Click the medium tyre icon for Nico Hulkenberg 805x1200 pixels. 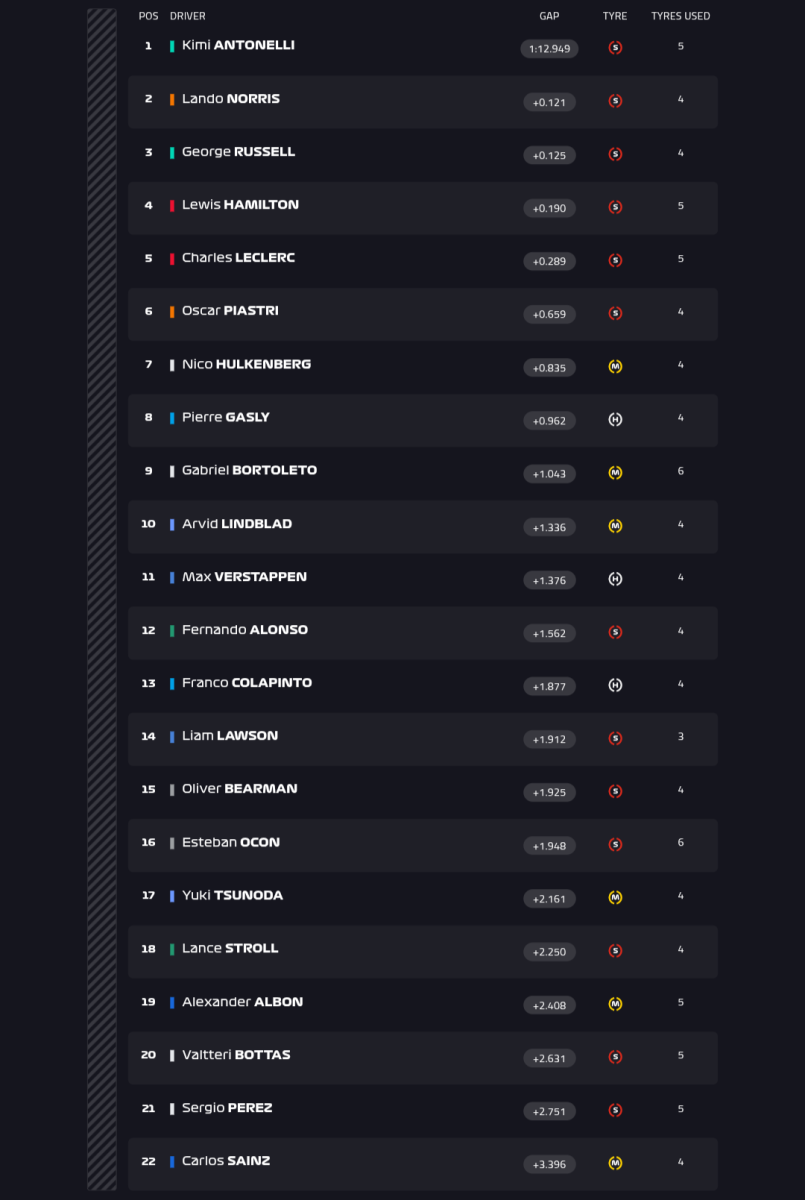click(x=615, y=367)
